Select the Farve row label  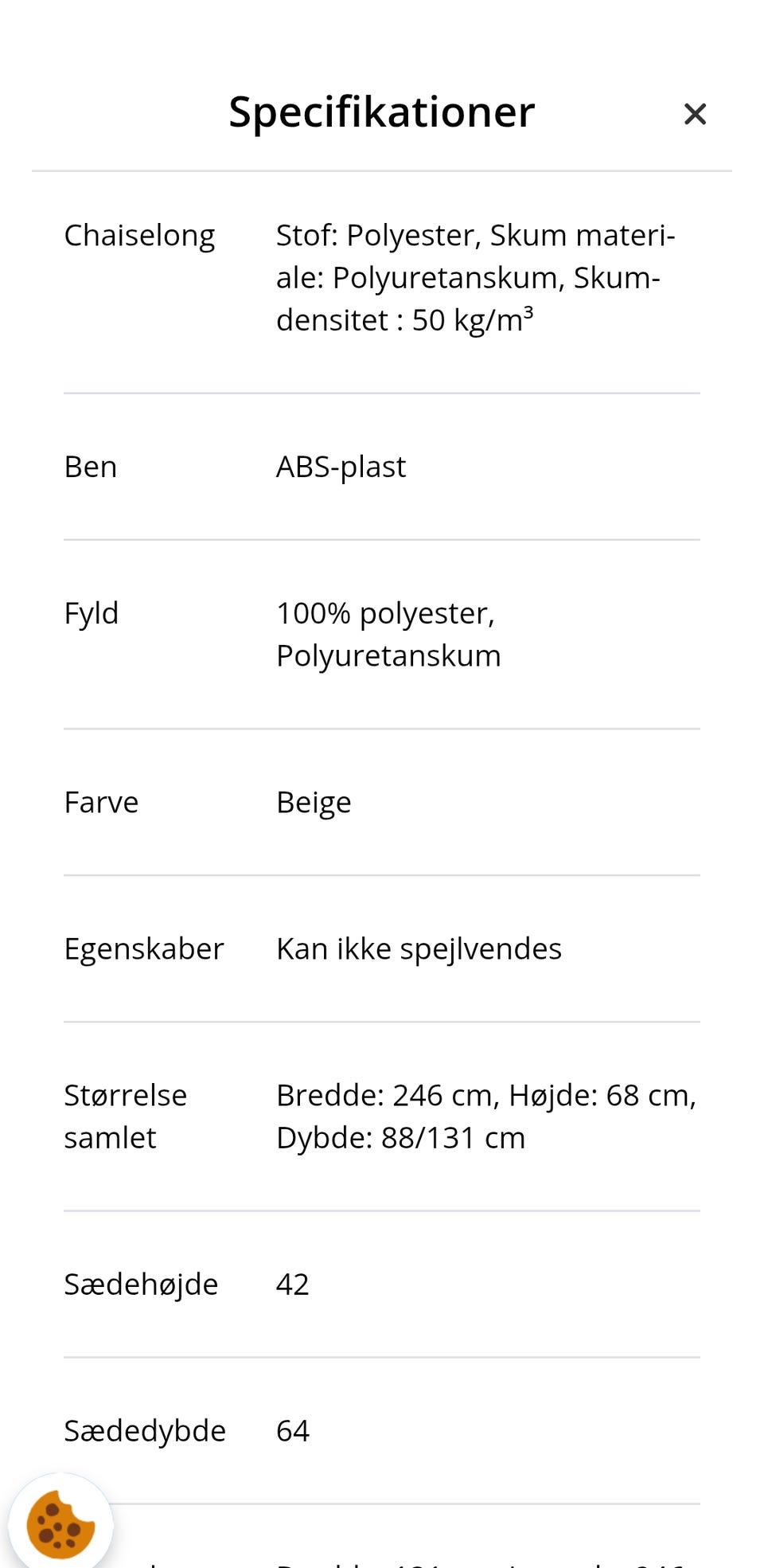click(x=101, y=803)
